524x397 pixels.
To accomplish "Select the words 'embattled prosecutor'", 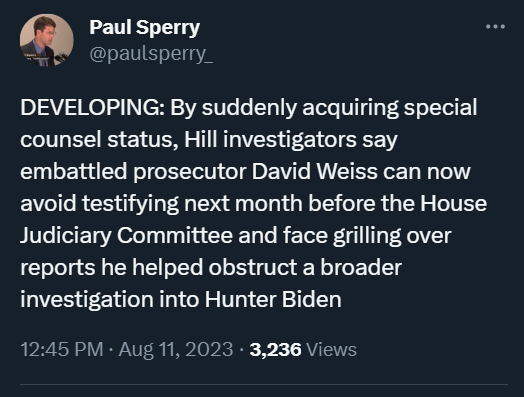I will (133, 172).
